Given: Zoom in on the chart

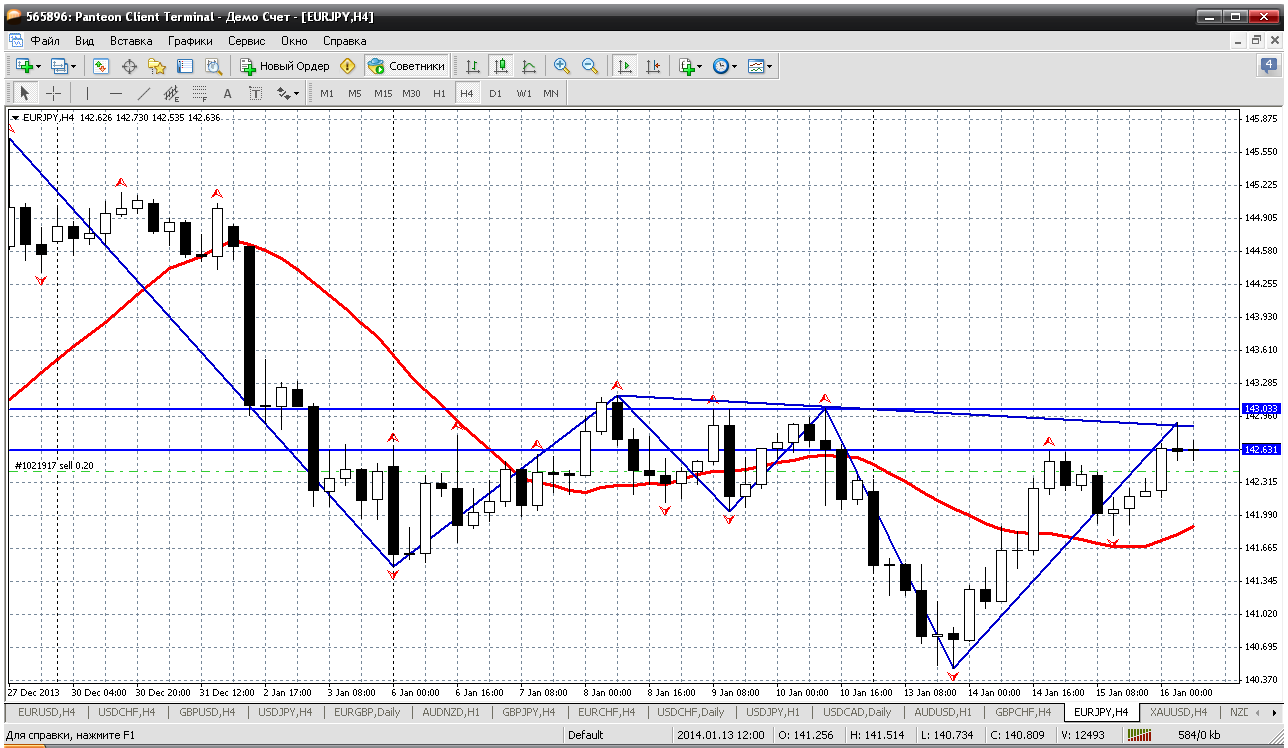Looking at the screenshot, I should click(562, 66).
